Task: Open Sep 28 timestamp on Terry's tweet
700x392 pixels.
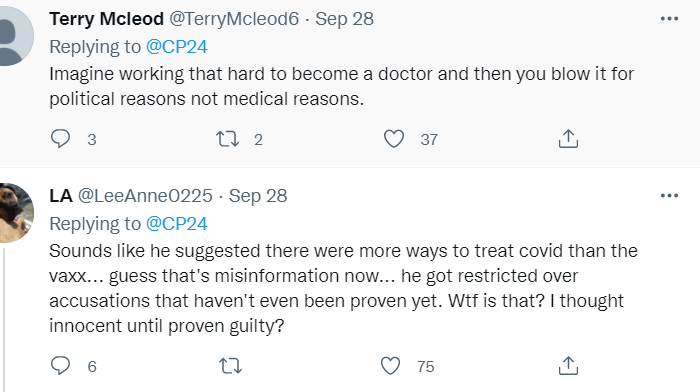Action: [344, 19]
